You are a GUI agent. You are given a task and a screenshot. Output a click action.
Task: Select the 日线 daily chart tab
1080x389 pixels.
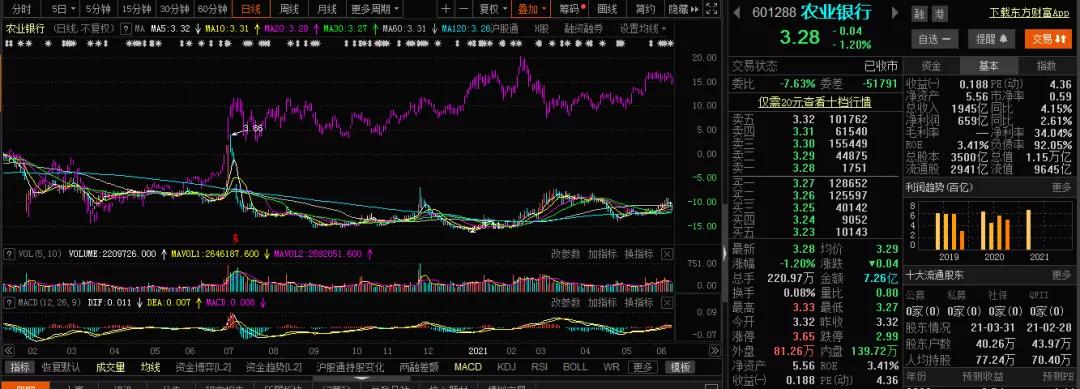(x=251, y=9)
